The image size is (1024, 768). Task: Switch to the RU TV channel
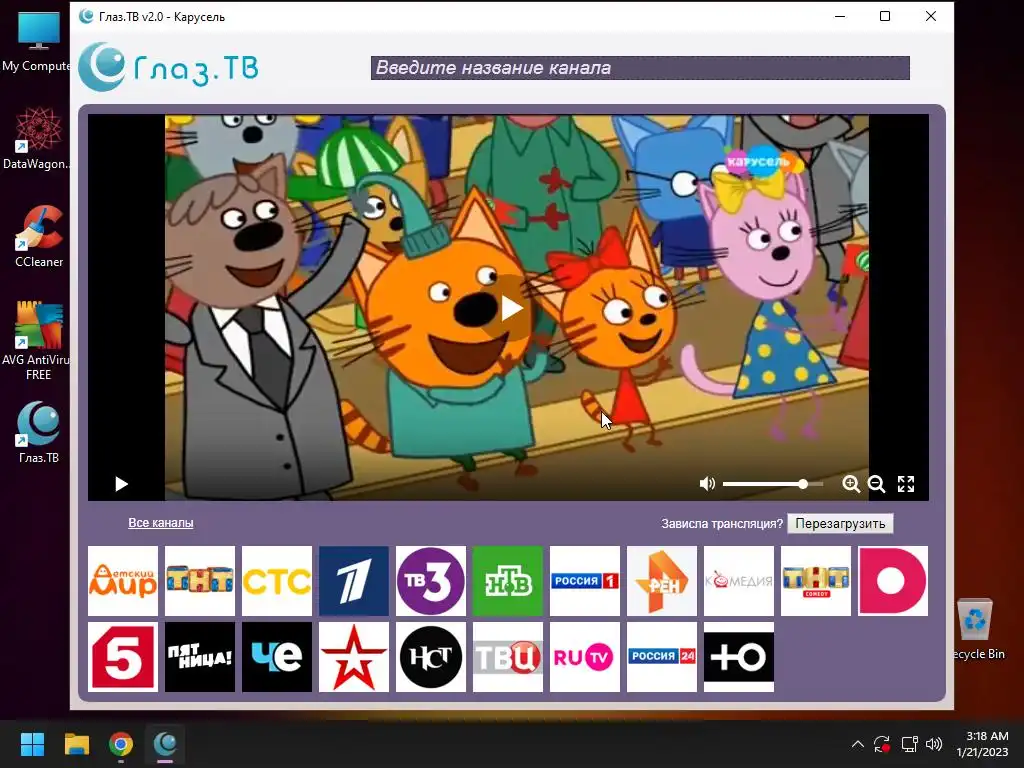[584, 657]
